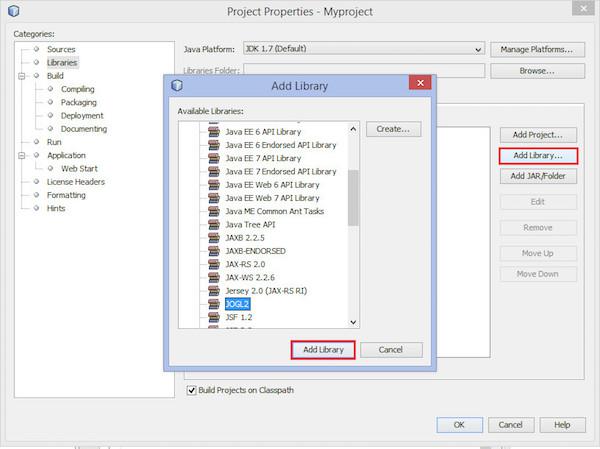The height and width of the screenshot is (449, 600).
Task: Select the Documenting category
Action: [84, 129]
